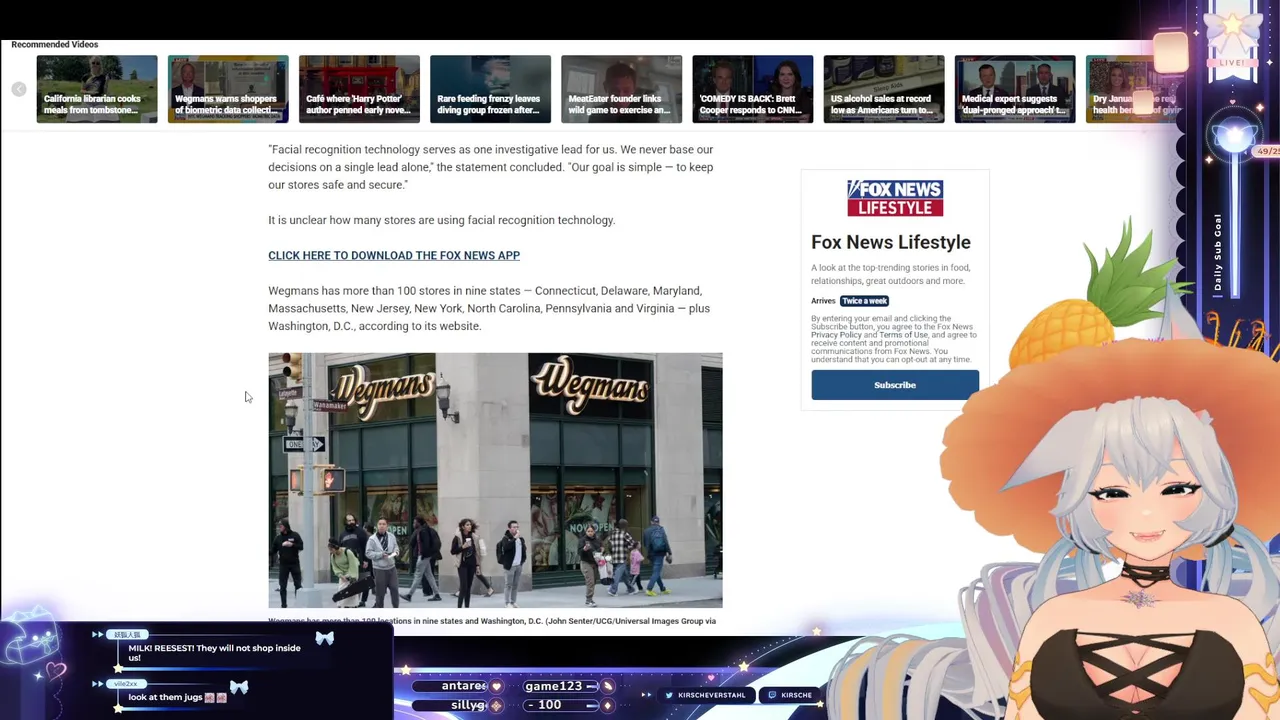Open the 'Wegmans warns shoppers' video thumbnail
Image resolution: width=1280 pixels, height=720 pixels.
pos(228,89)
